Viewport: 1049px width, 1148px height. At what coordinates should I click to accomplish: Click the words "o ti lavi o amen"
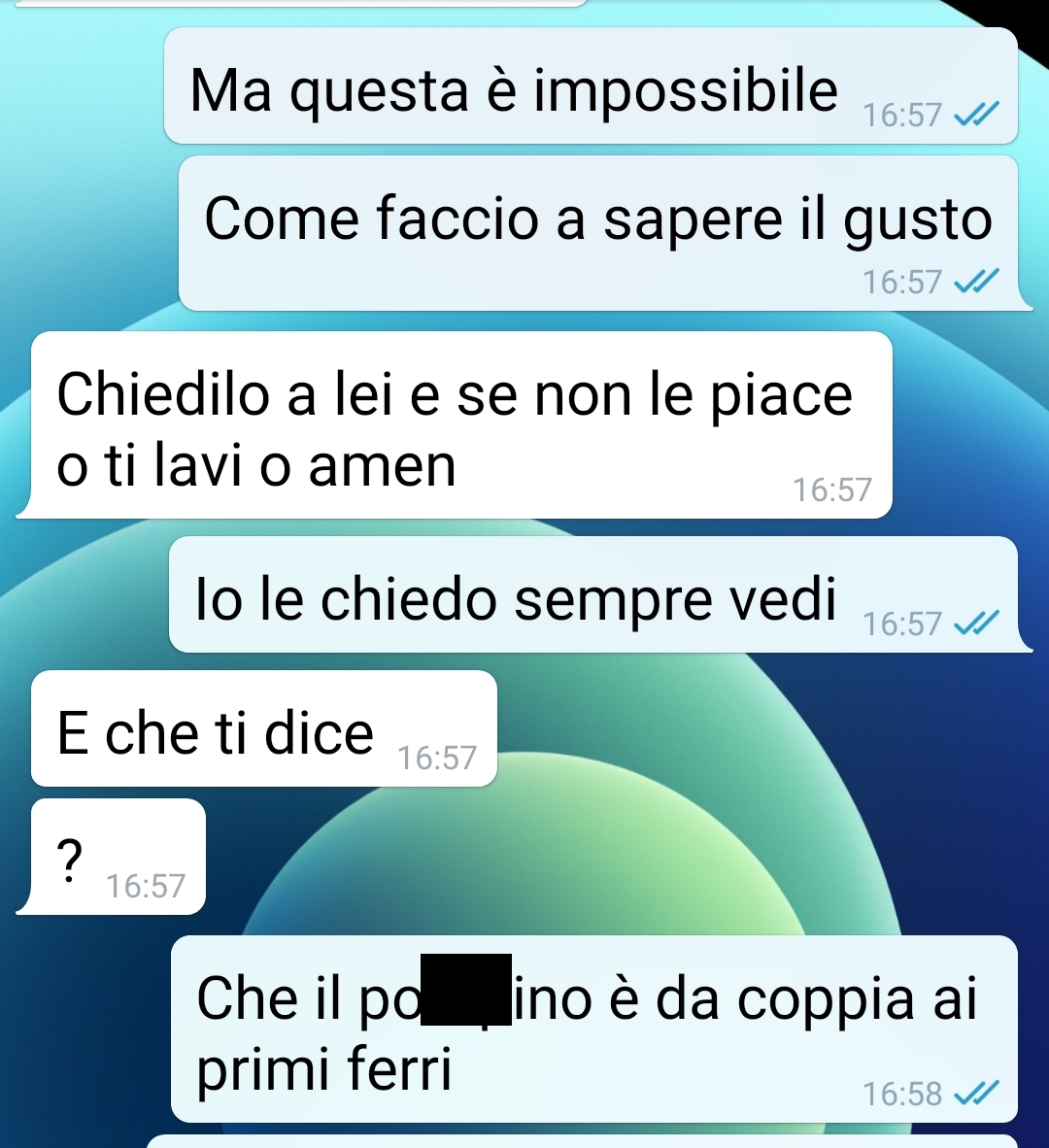256,465
